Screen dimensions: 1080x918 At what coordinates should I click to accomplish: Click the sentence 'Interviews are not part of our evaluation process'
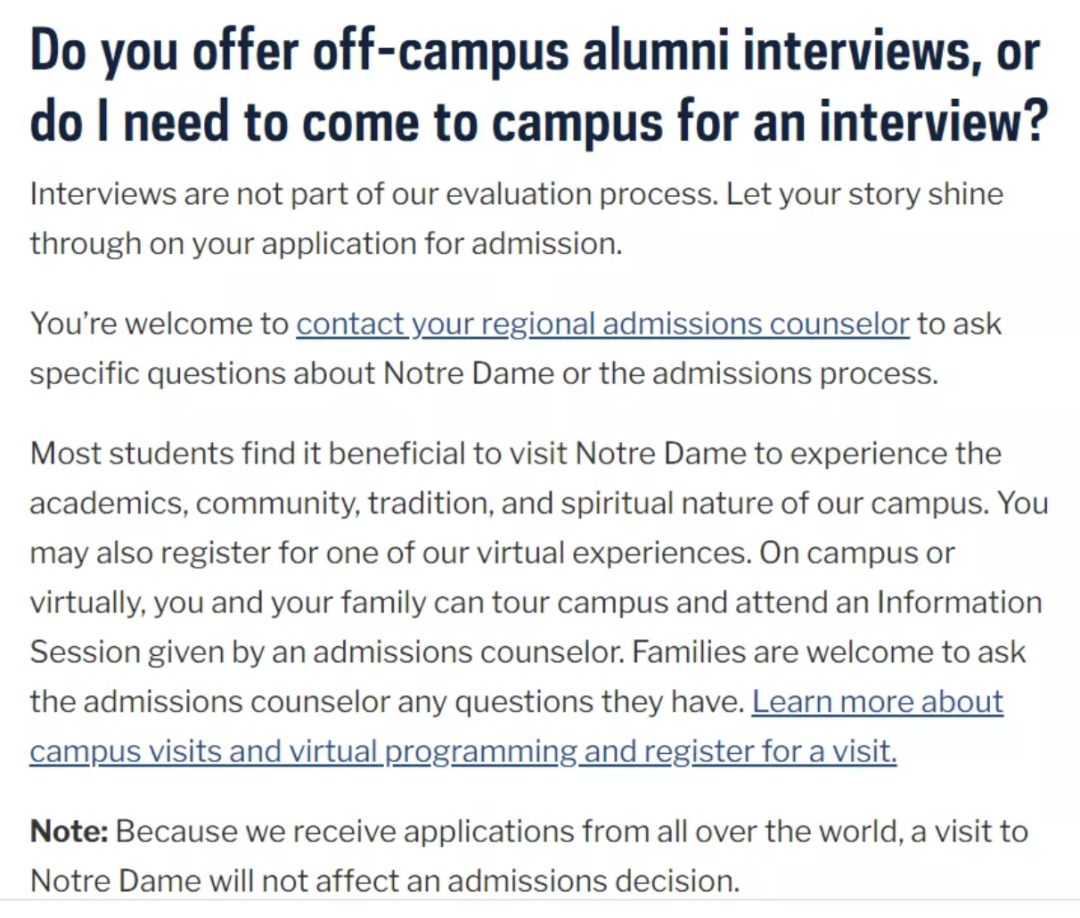coord(373,195)
